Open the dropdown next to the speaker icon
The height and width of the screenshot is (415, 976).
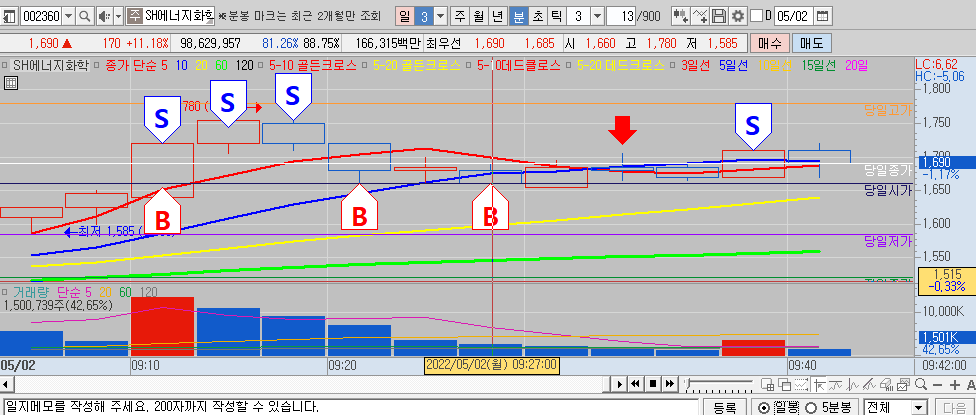pyautogui.click(x=118, y=16)
